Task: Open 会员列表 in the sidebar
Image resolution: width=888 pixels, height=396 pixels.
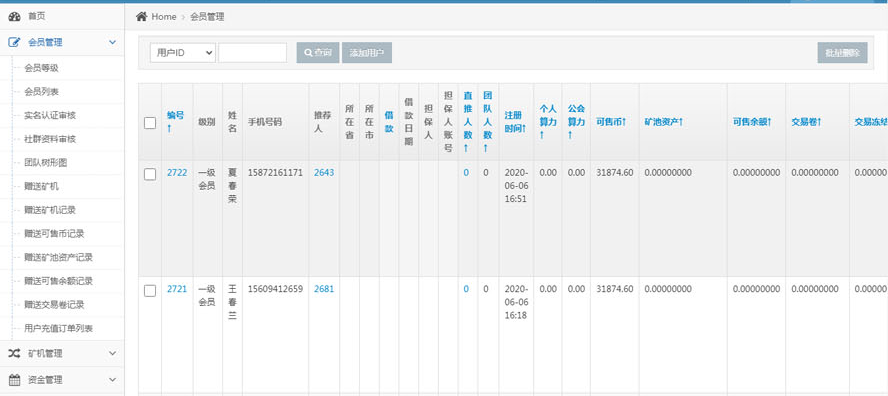Action: click(41, 92)
